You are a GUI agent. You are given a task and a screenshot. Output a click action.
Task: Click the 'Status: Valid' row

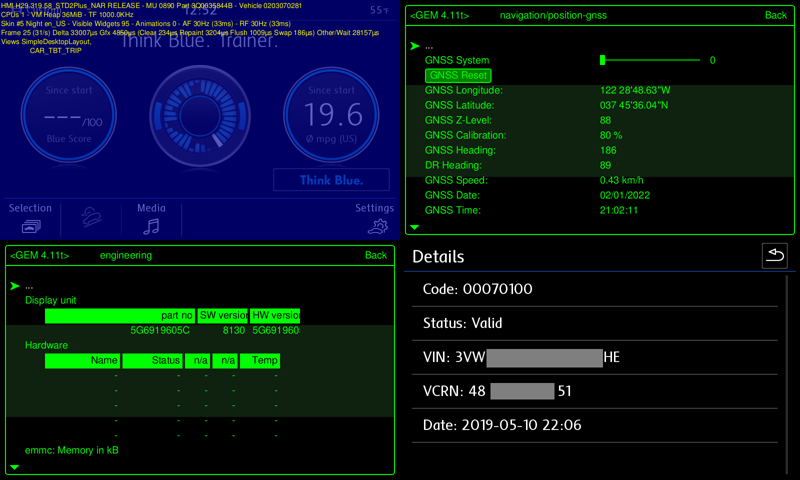coord(594,323)
